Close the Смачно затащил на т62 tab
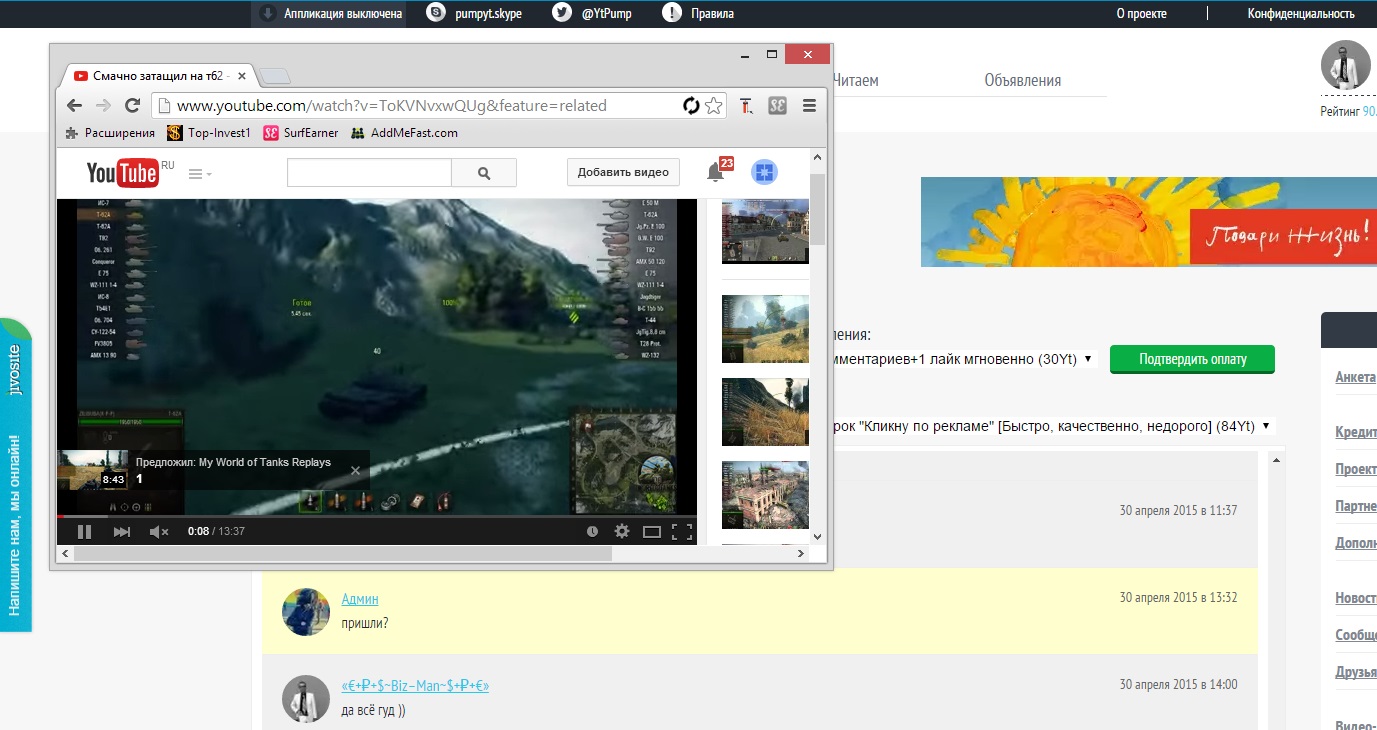The width and height of the screenshot is (1377, 730). [x=242, y=76]
